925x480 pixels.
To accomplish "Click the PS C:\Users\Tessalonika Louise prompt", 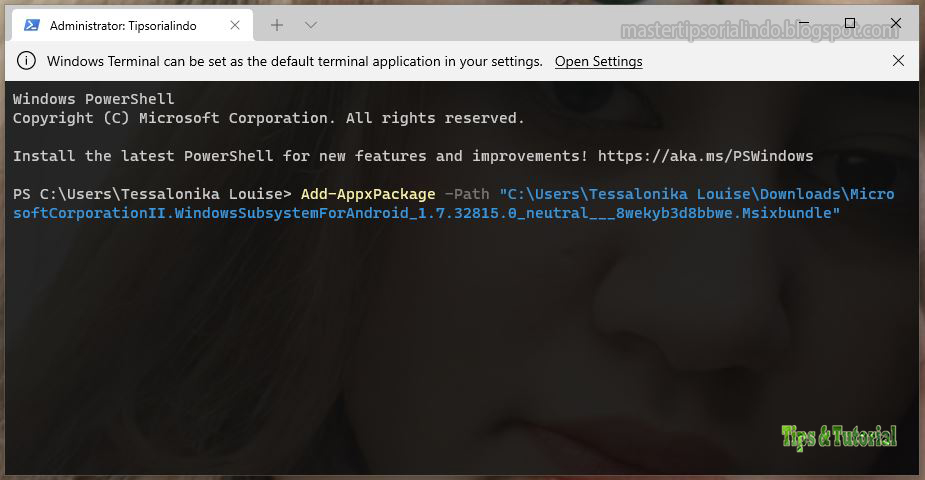I will coord(152,194).
